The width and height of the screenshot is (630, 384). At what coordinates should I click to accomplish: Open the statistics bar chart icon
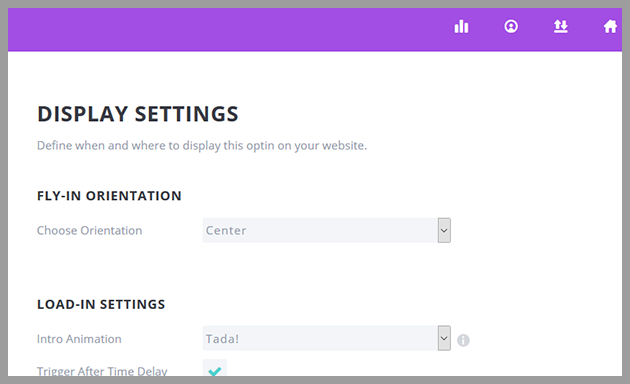461,27
